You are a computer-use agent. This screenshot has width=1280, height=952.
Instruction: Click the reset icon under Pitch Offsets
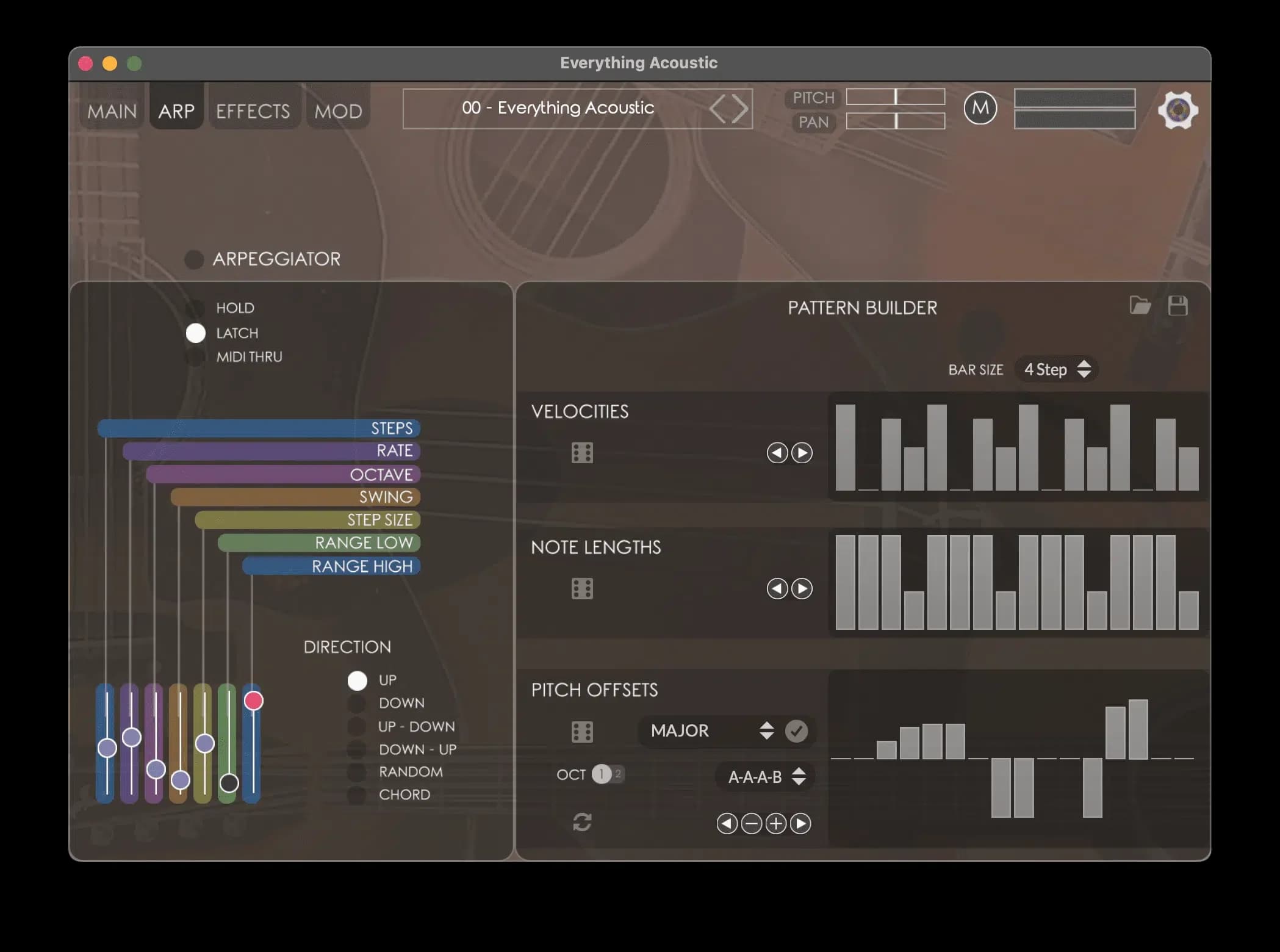pyautogui.click(x=581, y=823)
